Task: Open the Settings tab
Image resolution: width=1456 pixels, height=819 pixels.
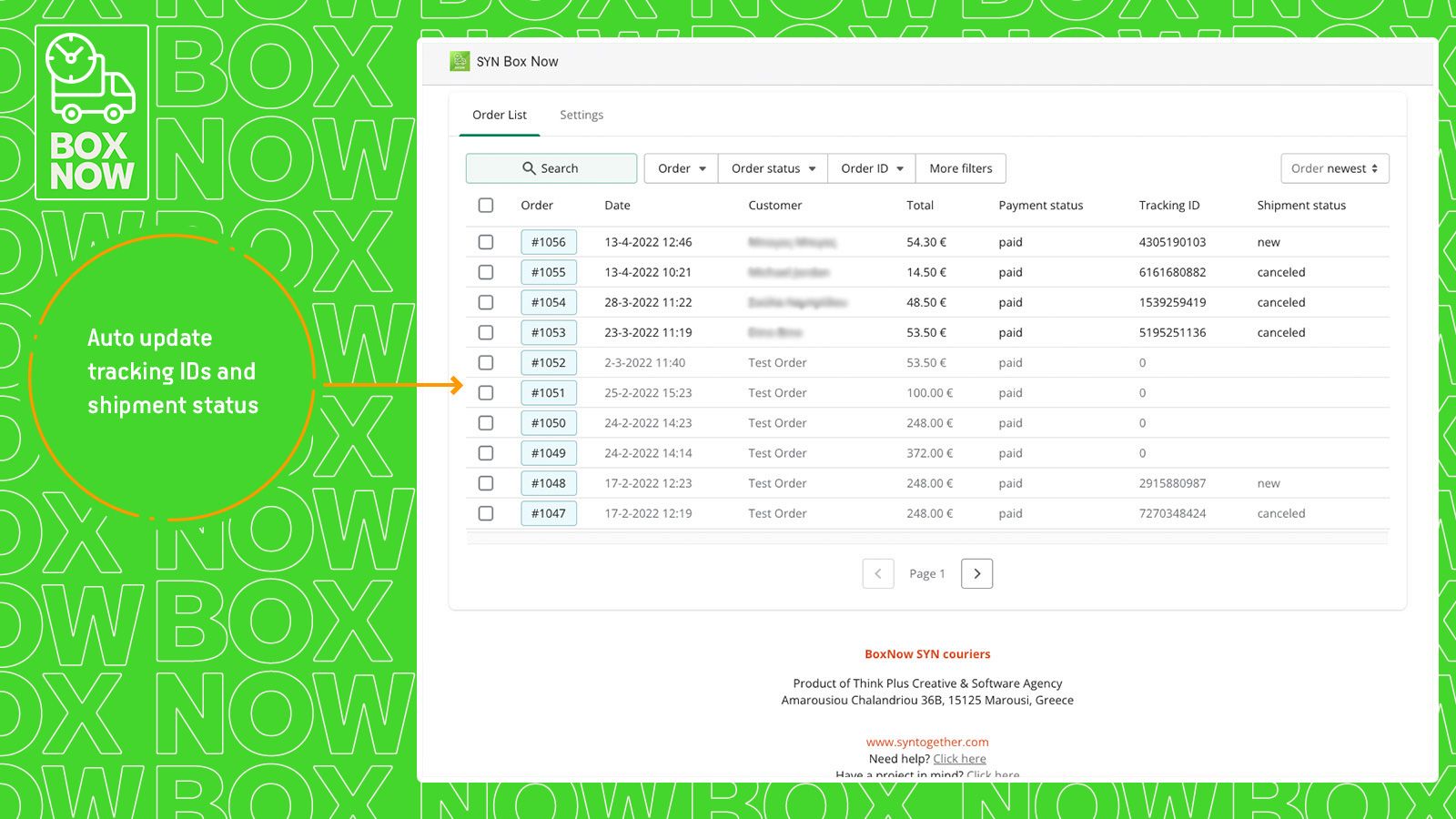Action: 581,115
